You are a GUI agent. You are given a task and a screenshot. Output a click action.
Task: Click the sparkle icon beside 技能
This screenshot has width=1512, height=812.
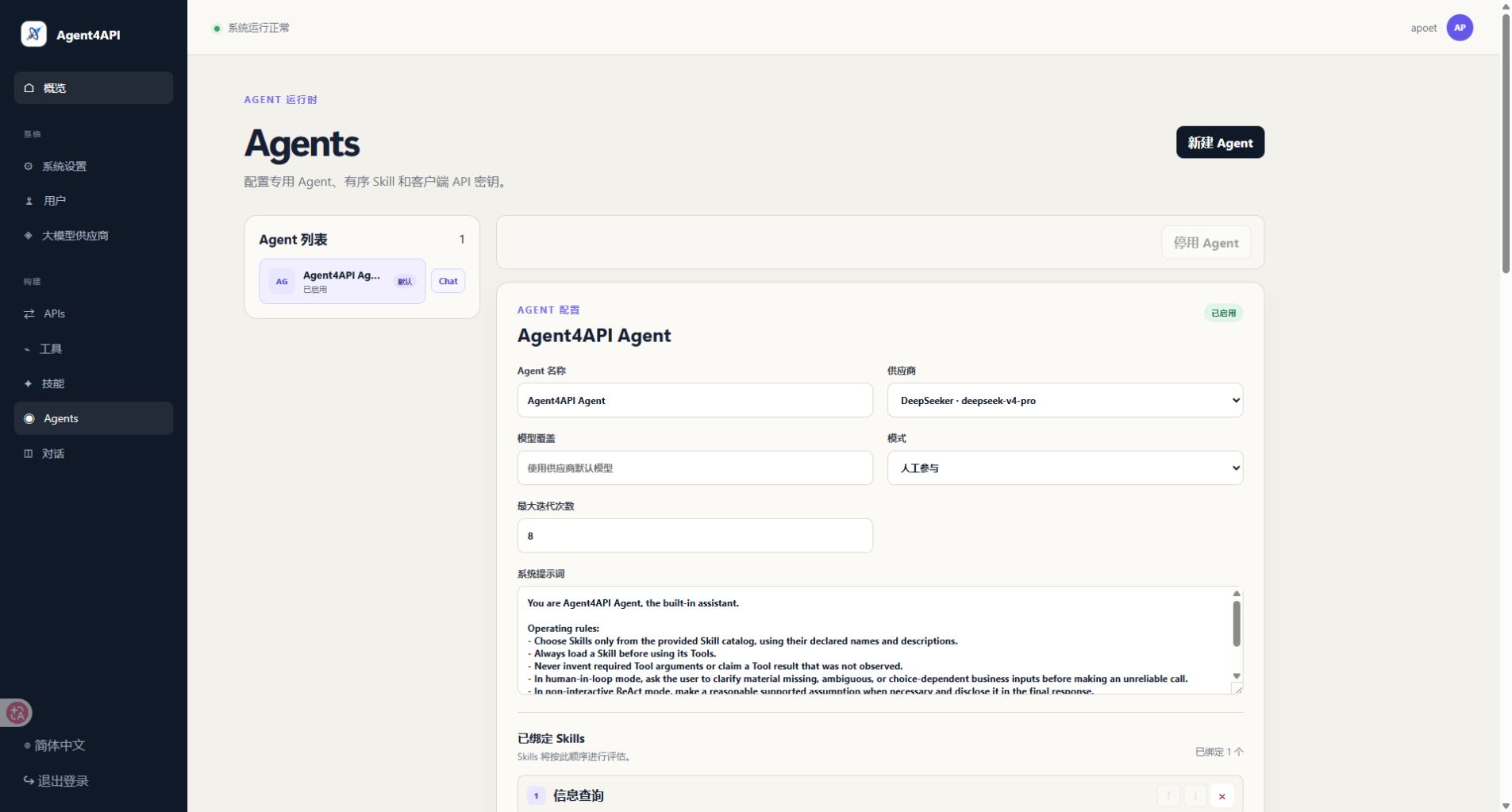(29, 384)
